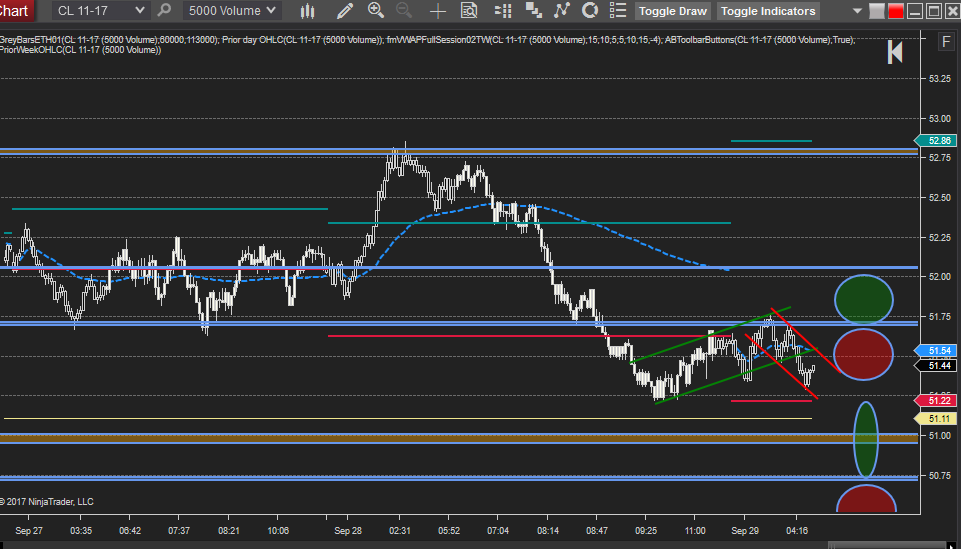Image resolution: width=961 pixels, height=549 pixels.
Task: Open the indicators icon
Action: 561,10
